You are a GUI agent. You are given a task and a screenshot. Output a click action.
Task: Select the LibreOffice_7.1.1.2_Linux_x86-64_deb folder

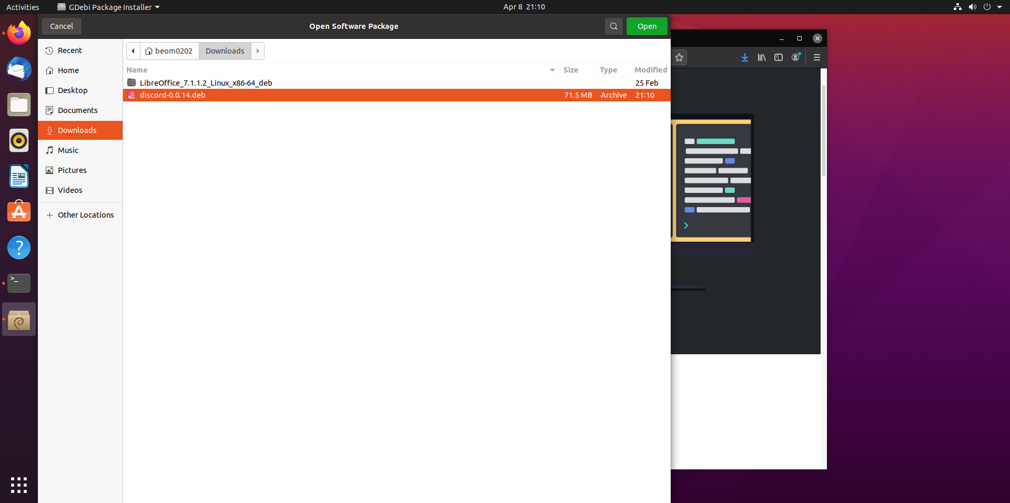pos(205,83)
